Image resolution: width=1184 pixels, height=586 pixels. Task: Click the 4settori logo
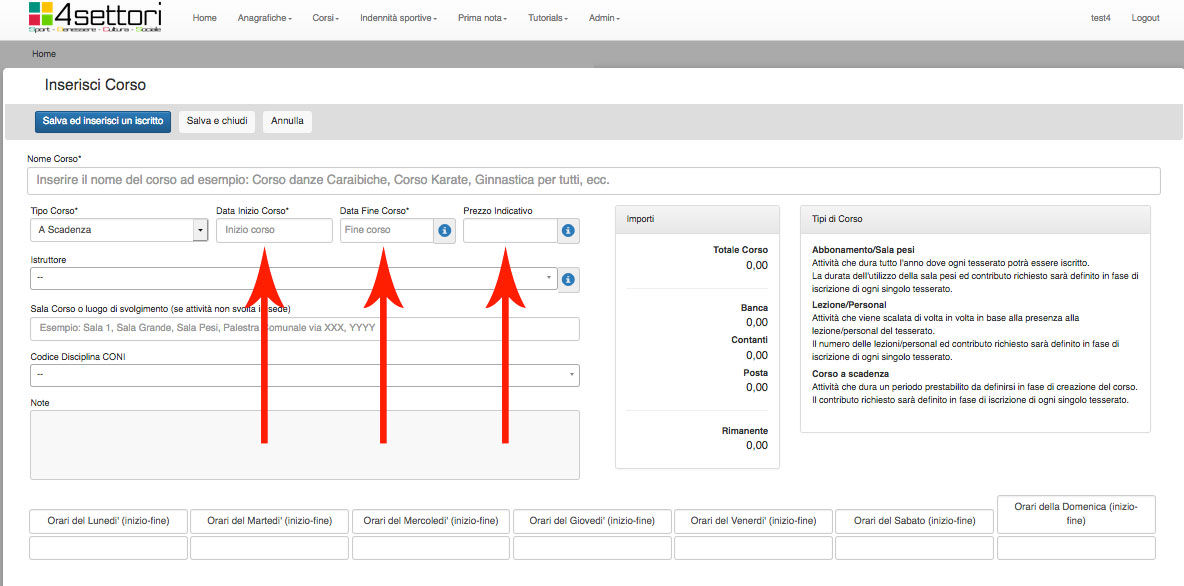pyautogui.click(x=95, y=18)
